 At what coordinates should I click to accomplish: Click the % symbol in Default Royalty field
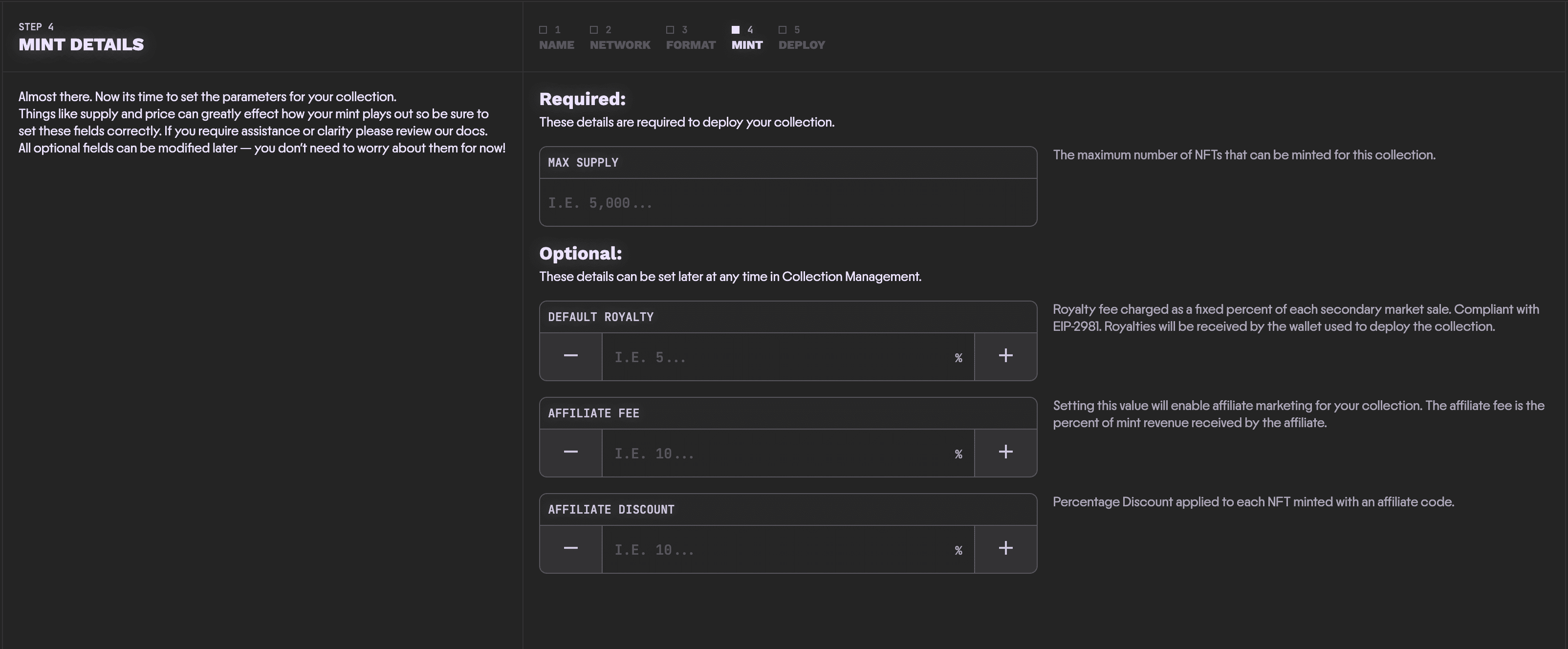tap(958, 358)
